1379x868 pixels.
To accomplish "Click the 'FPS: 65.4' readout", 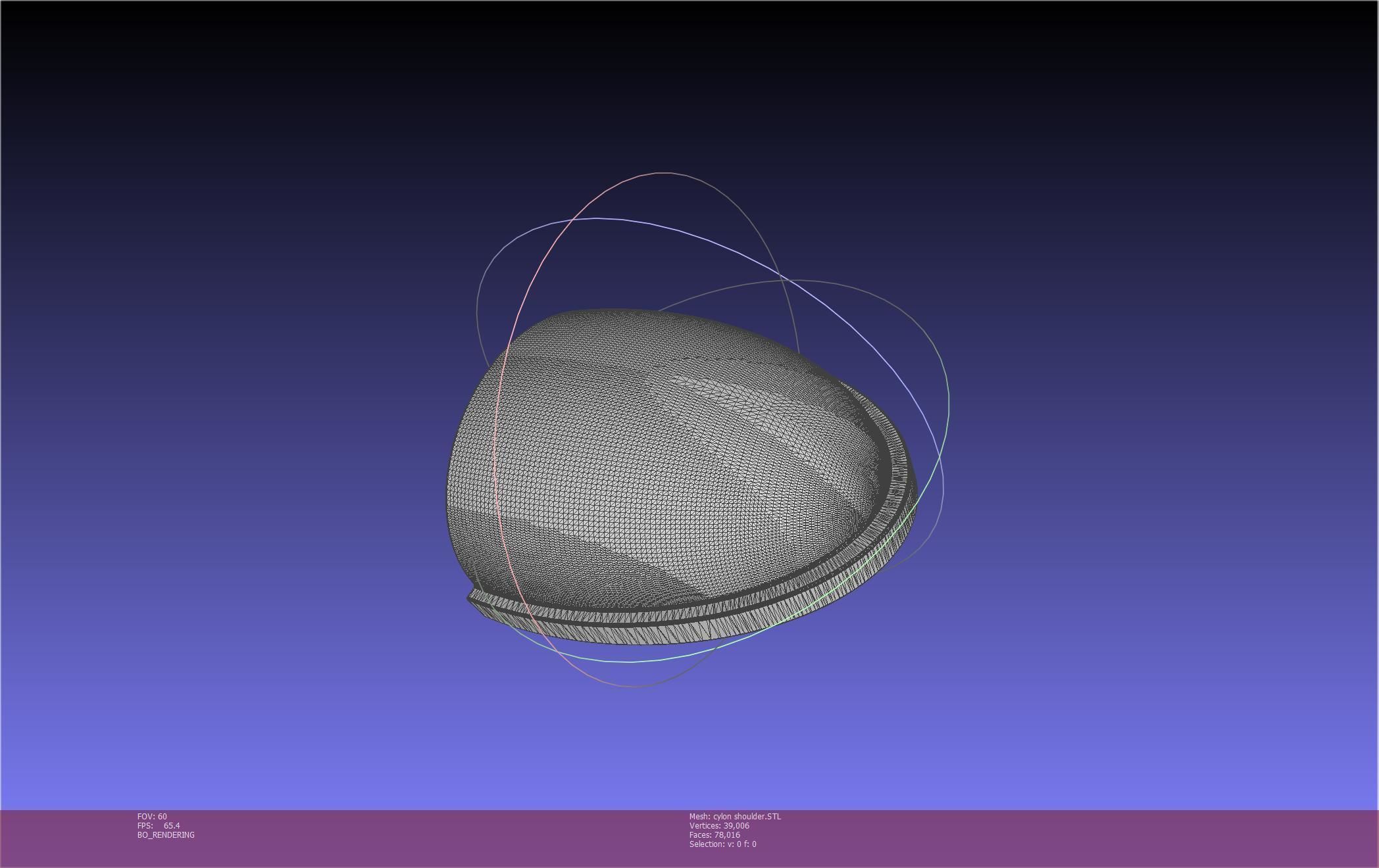I will [x=159, y=826].
